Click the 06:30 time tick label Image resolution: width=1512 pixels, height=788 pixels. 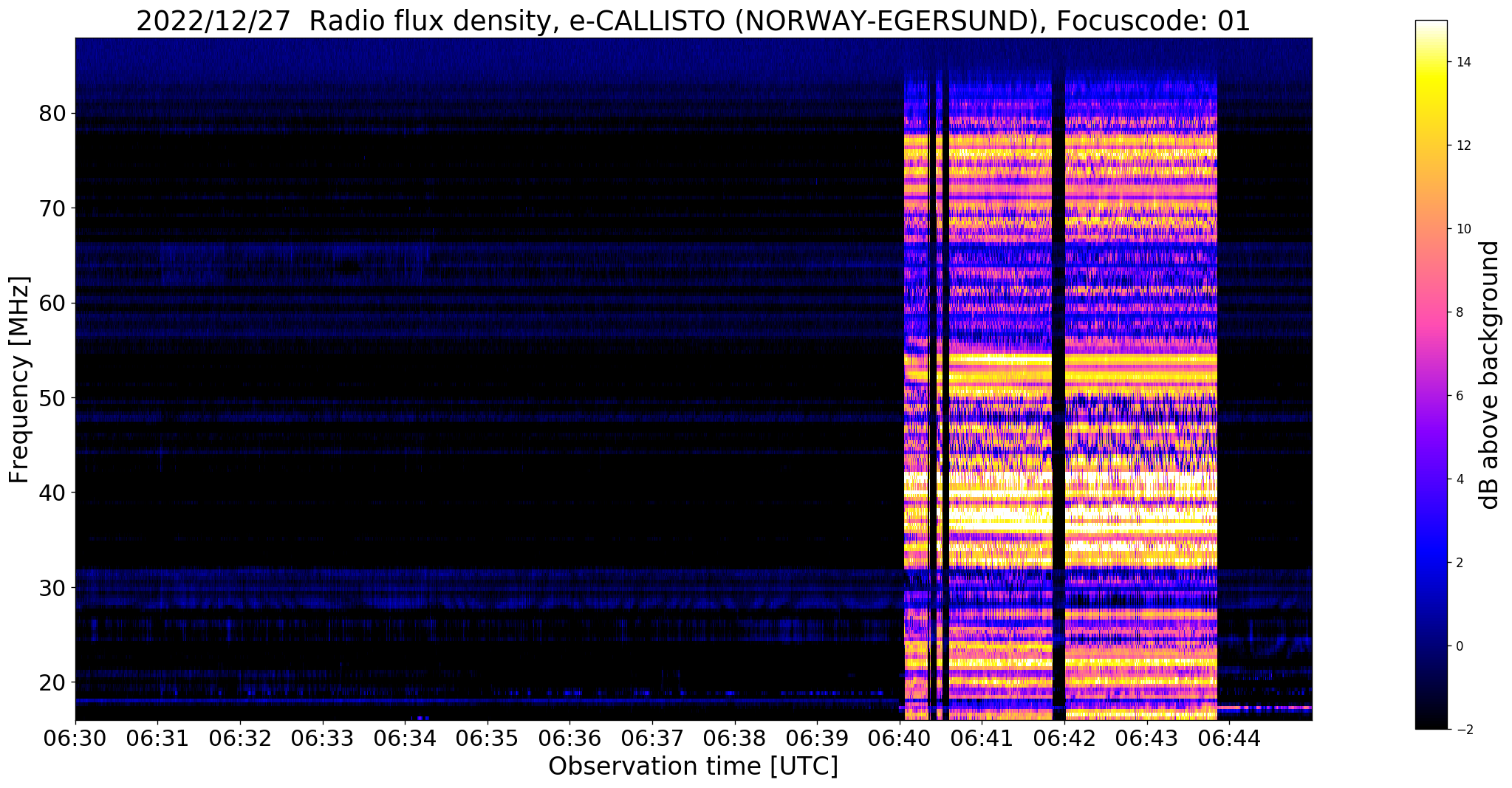tap(75, 738)
